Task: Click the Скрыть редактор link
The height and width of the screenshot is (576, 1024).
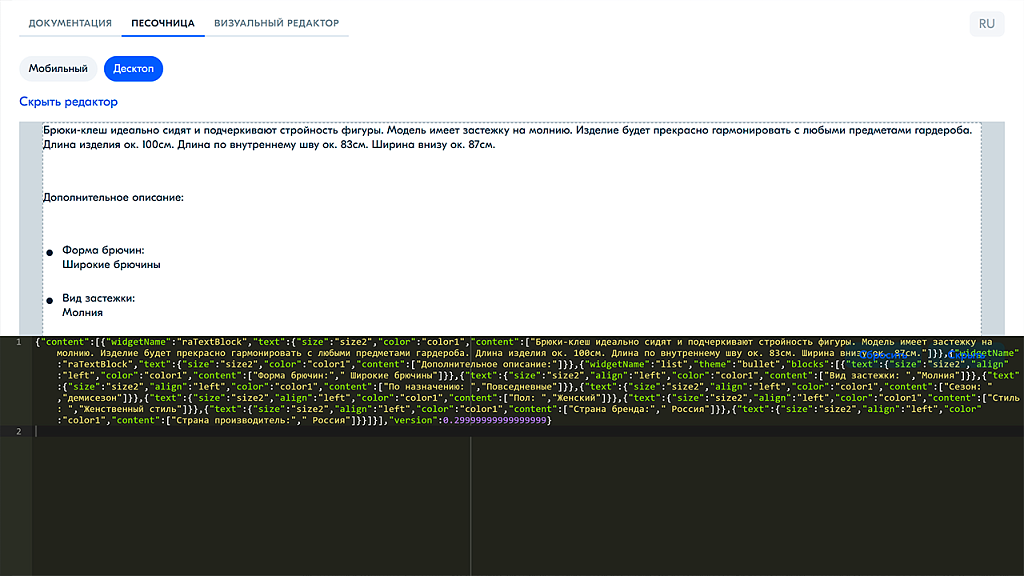Action: (68, 102)
